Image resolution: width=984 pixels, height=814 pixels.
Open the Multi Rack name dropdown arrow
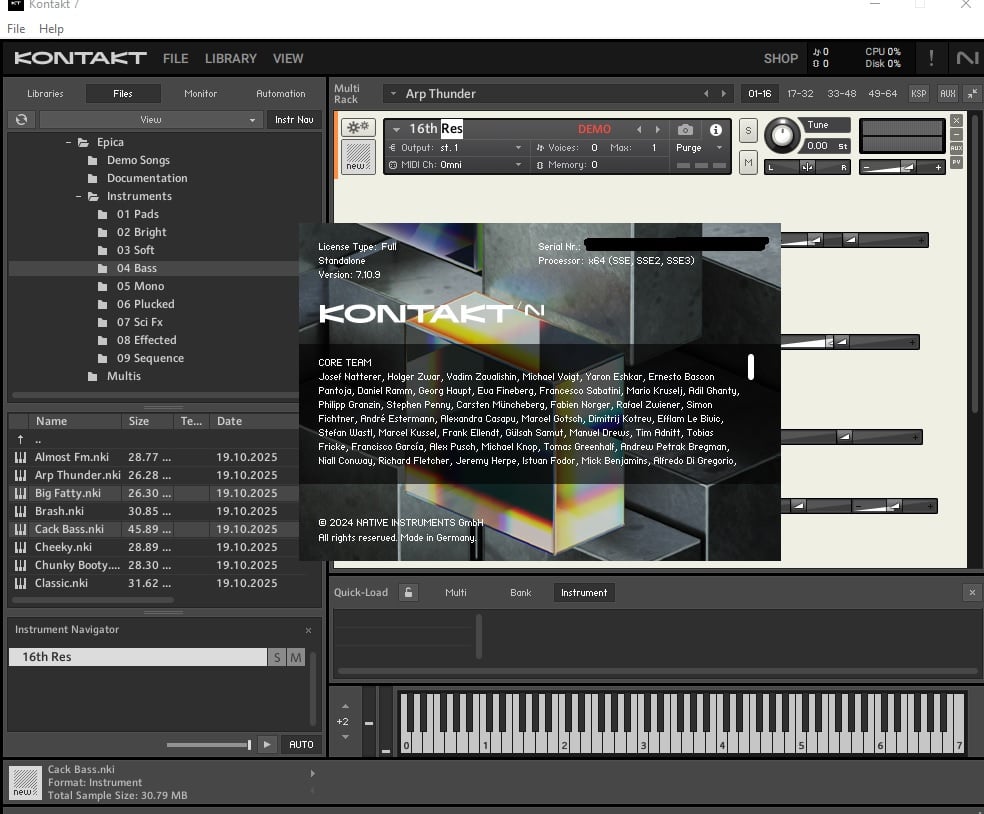tap(393, 94)
